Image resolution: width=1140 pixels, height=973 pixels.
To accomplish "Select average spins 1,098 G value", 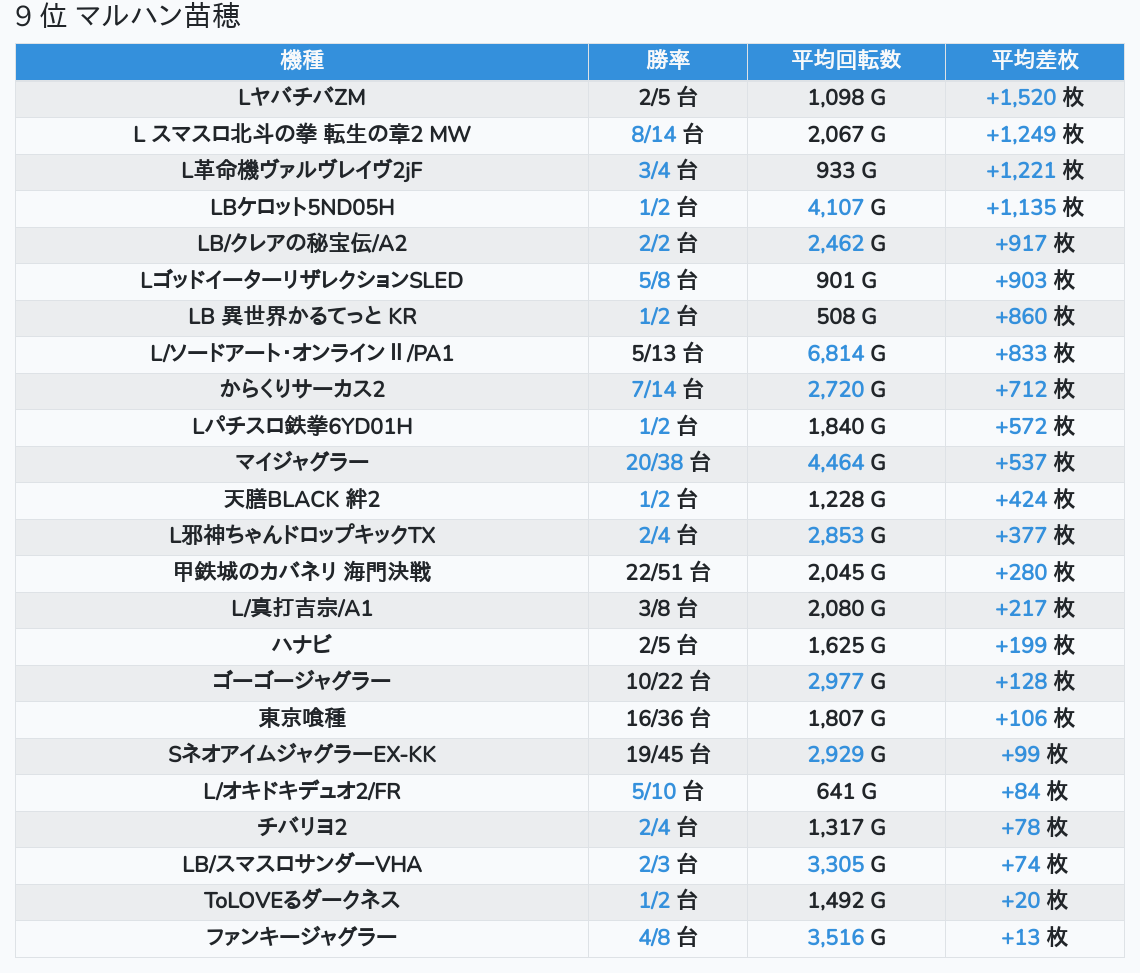I will [x=846, y=97].
